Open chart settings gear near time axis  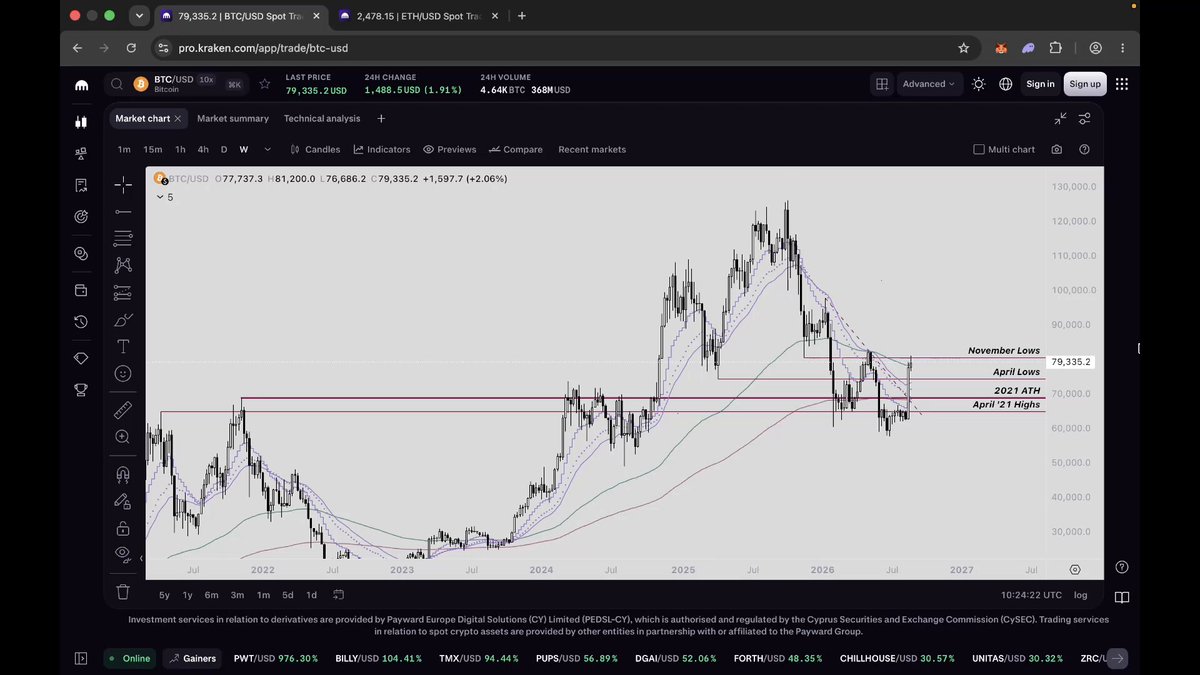tap(1075, 569)
